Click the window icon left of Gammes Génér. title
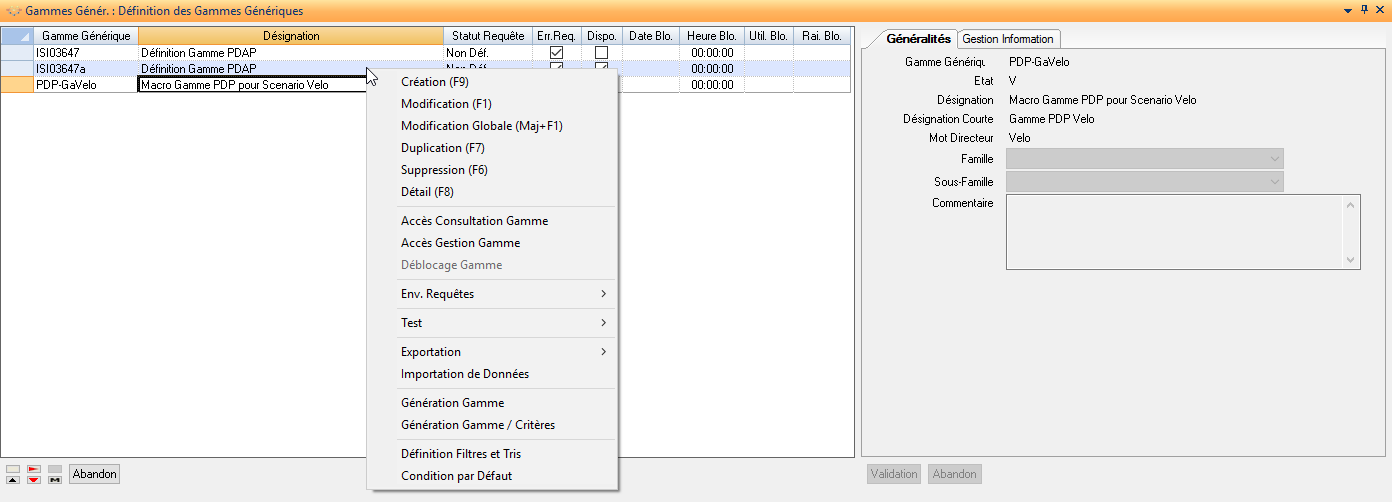The image size is (1392, 502). coord(12,11)
